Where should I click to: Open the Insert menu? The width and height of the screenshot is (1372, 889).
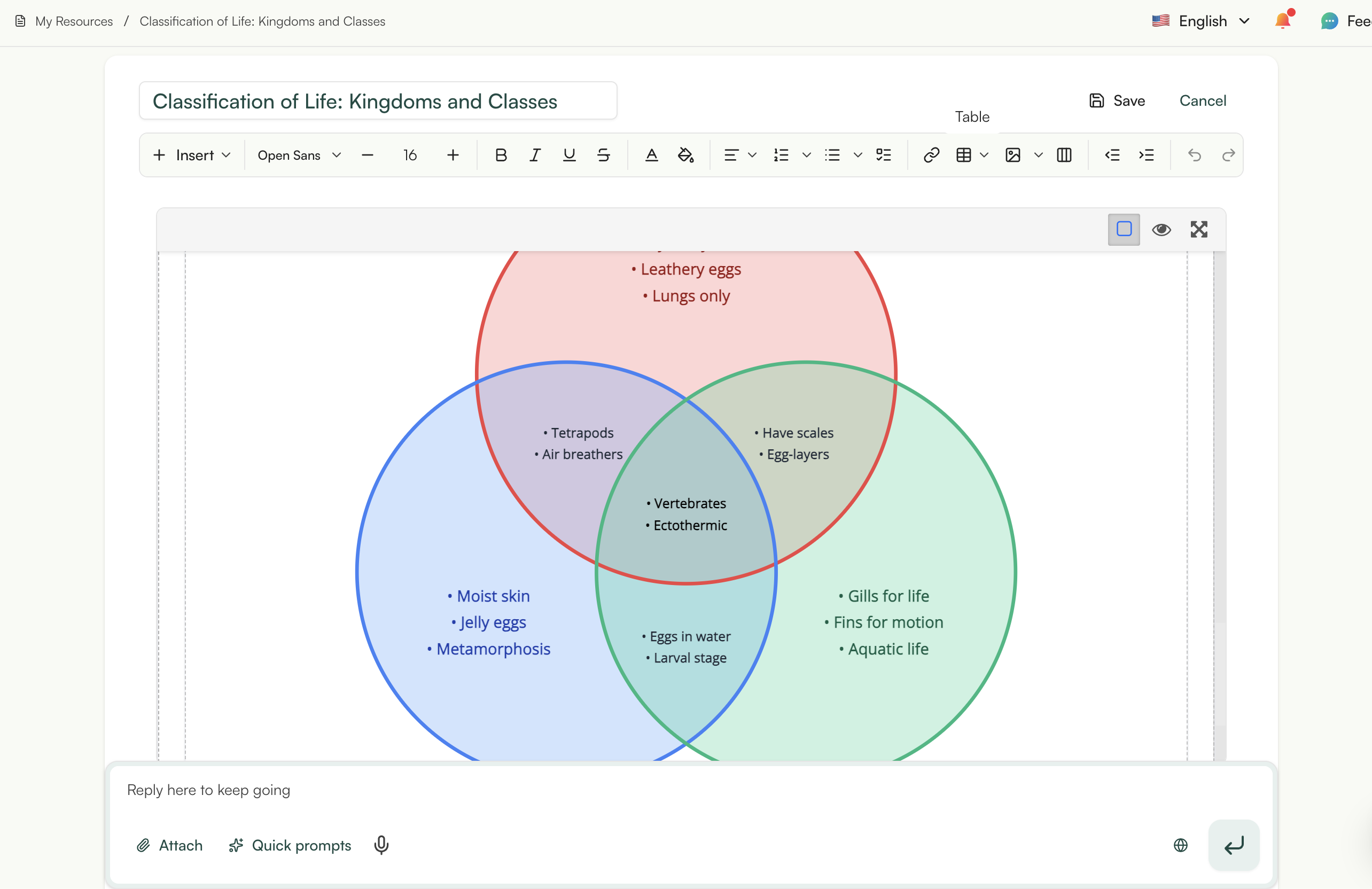coord(192,155)
